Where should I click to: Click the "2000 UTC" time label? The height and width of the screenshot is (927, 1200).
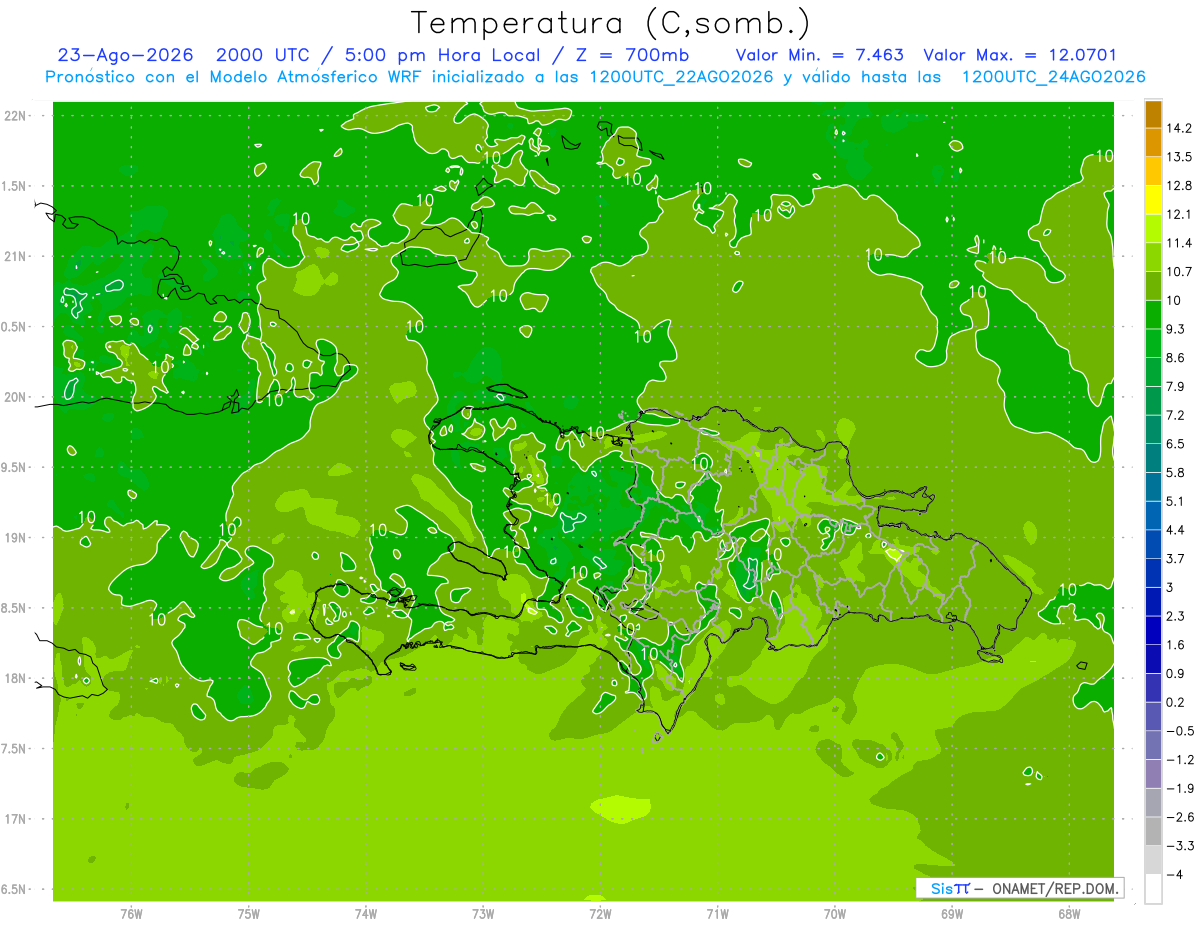click(264, 56)
